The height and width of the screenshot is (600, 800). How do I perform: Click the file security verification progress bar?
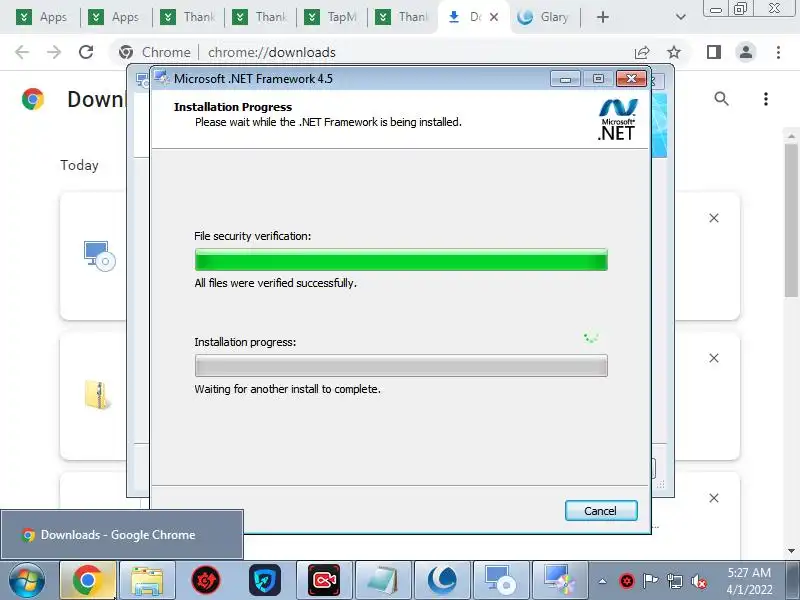(401, 260)
